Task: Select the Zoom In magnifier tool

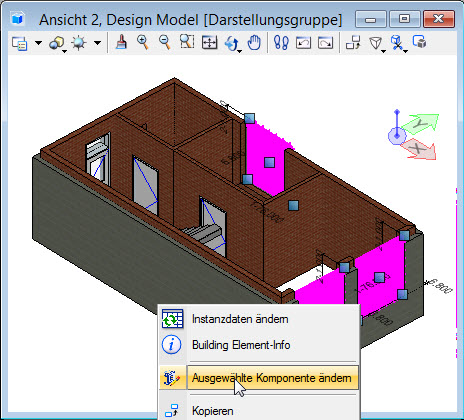Action: pos(143,43)
